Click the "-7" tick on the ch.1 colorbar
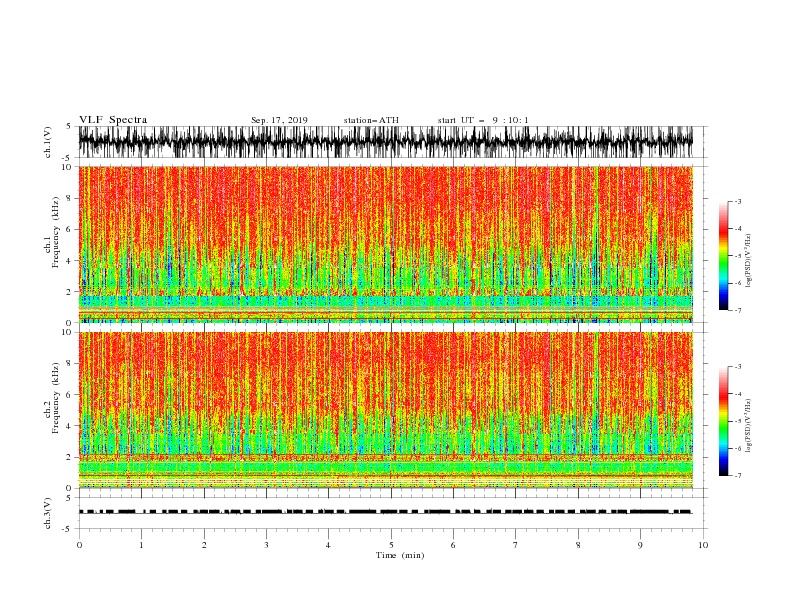The height and width of the screenshot is (612, 792). click(x=738, y=310)
